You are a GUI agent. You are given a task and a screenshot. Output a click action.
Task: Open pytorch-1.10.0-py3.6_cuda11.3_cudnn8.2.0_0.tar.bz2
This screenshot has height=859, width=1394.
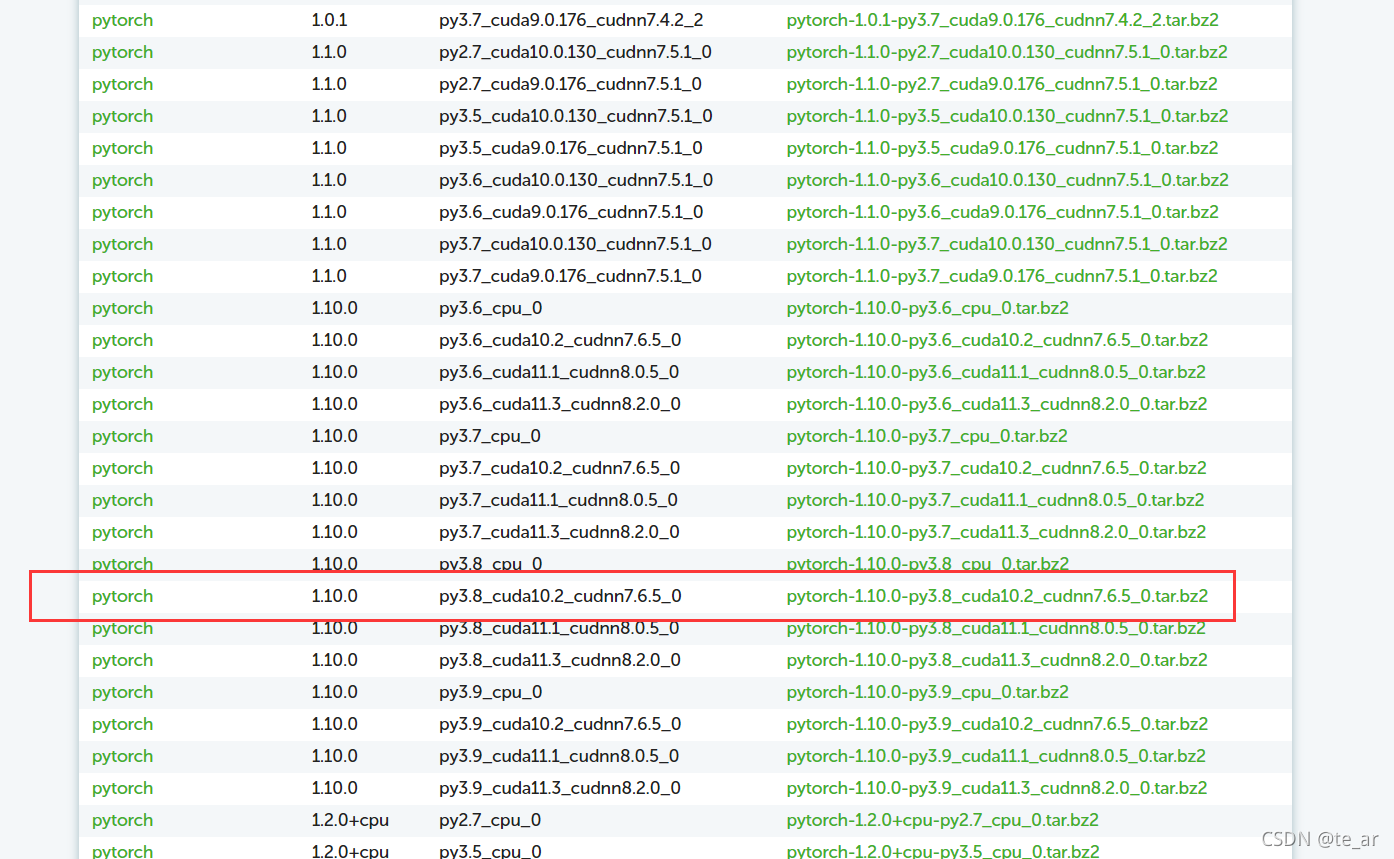tap(997, 404)
